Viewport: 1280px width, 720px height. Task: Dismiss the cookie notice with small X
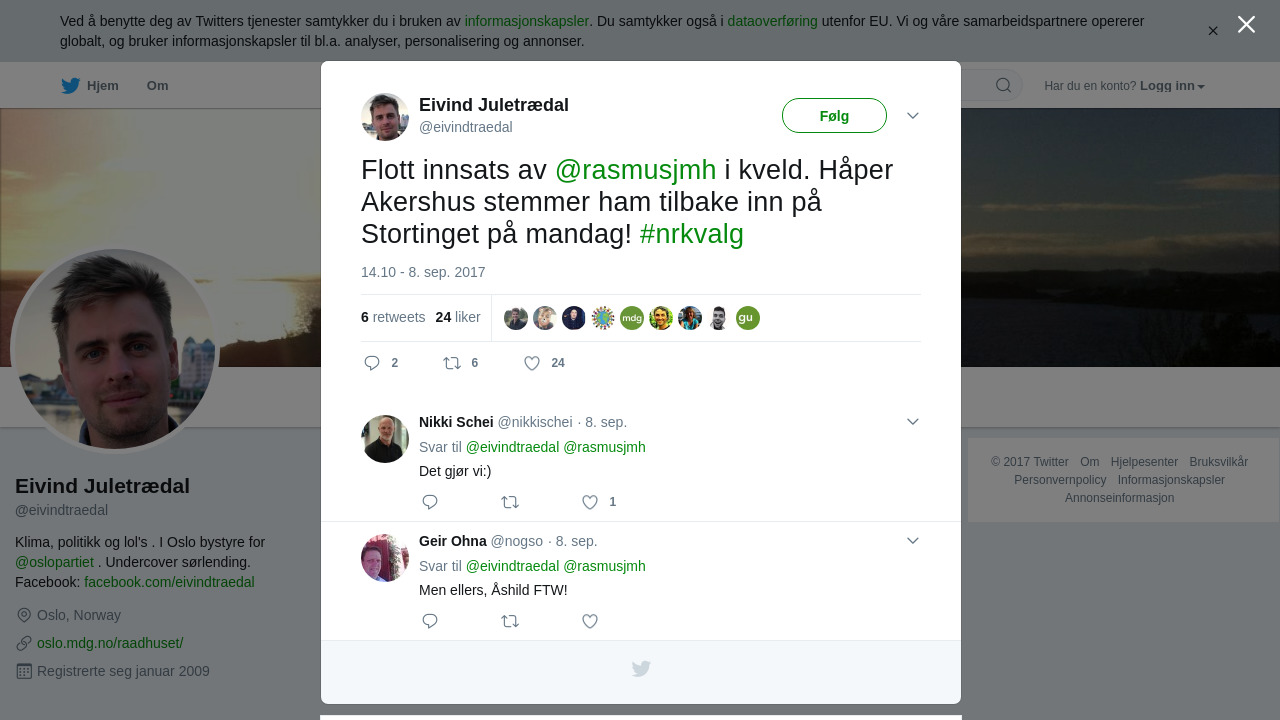tap(1213, 31)
